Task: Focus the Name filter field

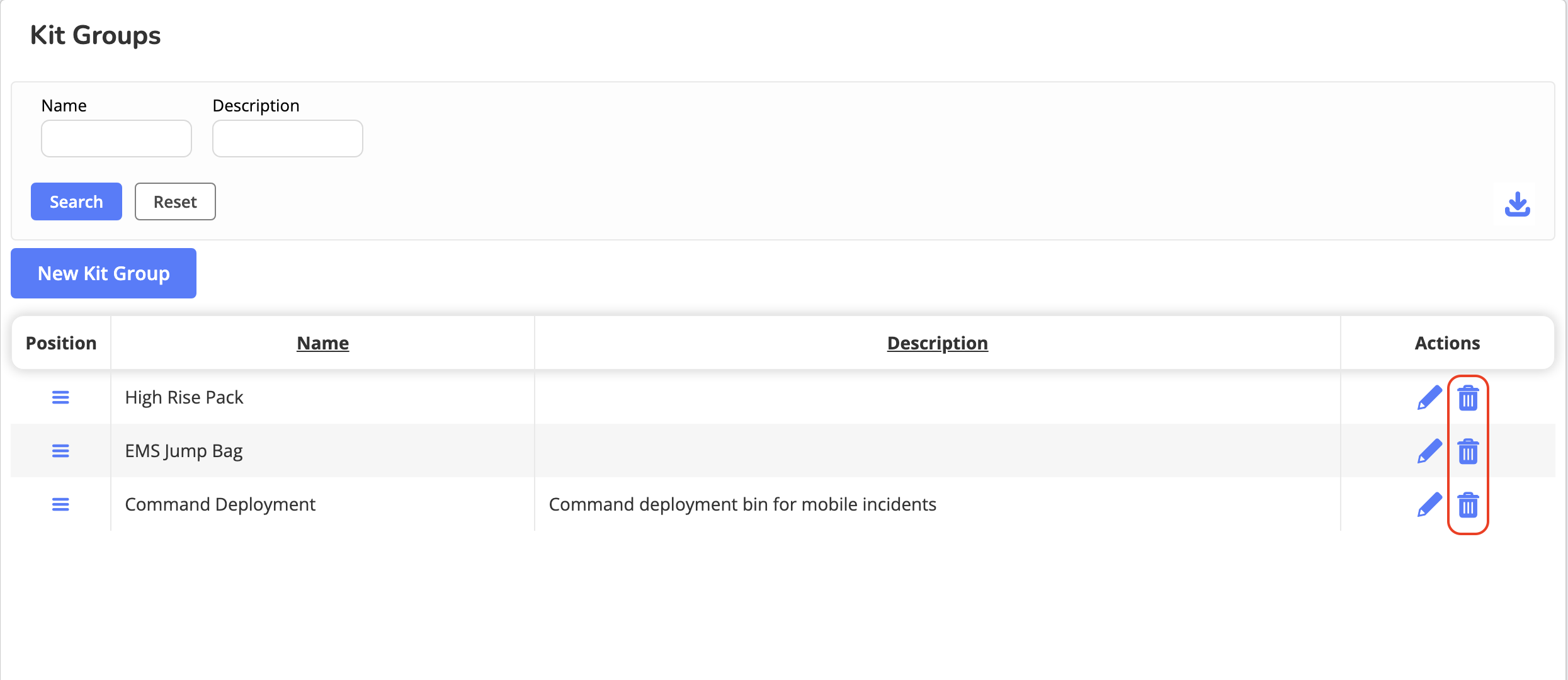Action: click(116, 139)
